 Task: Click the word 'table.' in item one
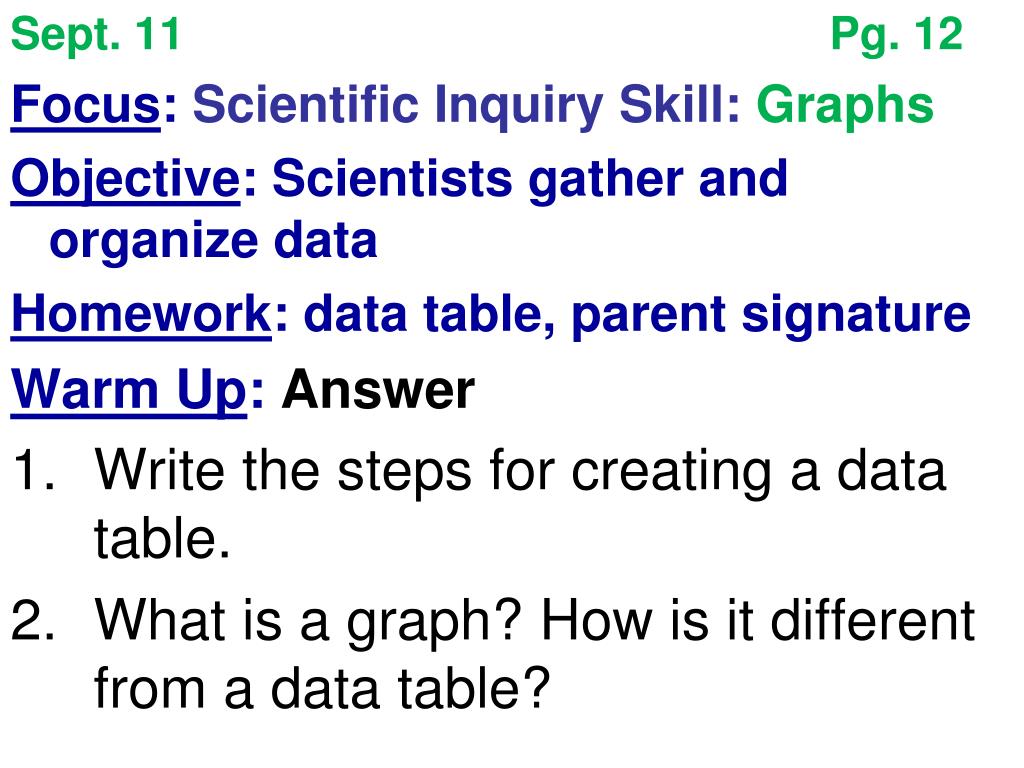(163, 539)
